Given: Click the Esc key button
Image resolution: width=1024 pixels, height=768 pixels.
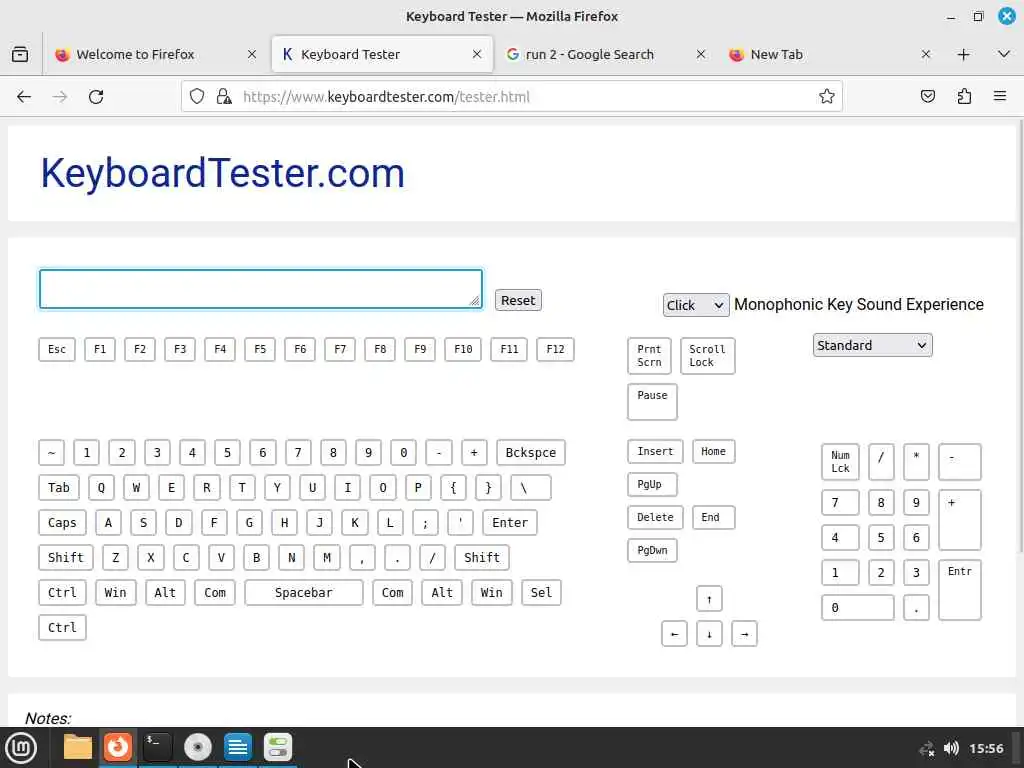Looking at the screenshot, I should pos(57,349).
